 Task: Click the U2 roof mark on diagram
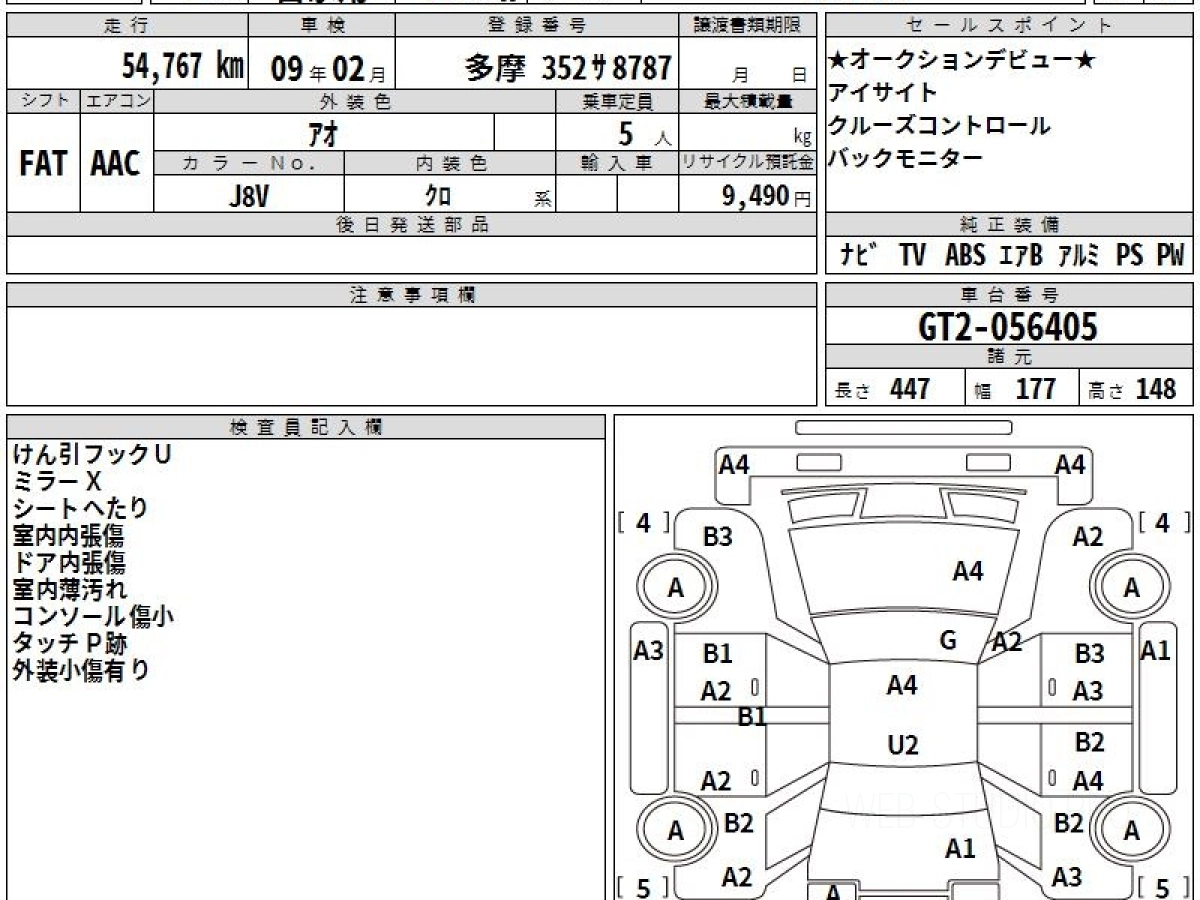[x=903, y=746]
